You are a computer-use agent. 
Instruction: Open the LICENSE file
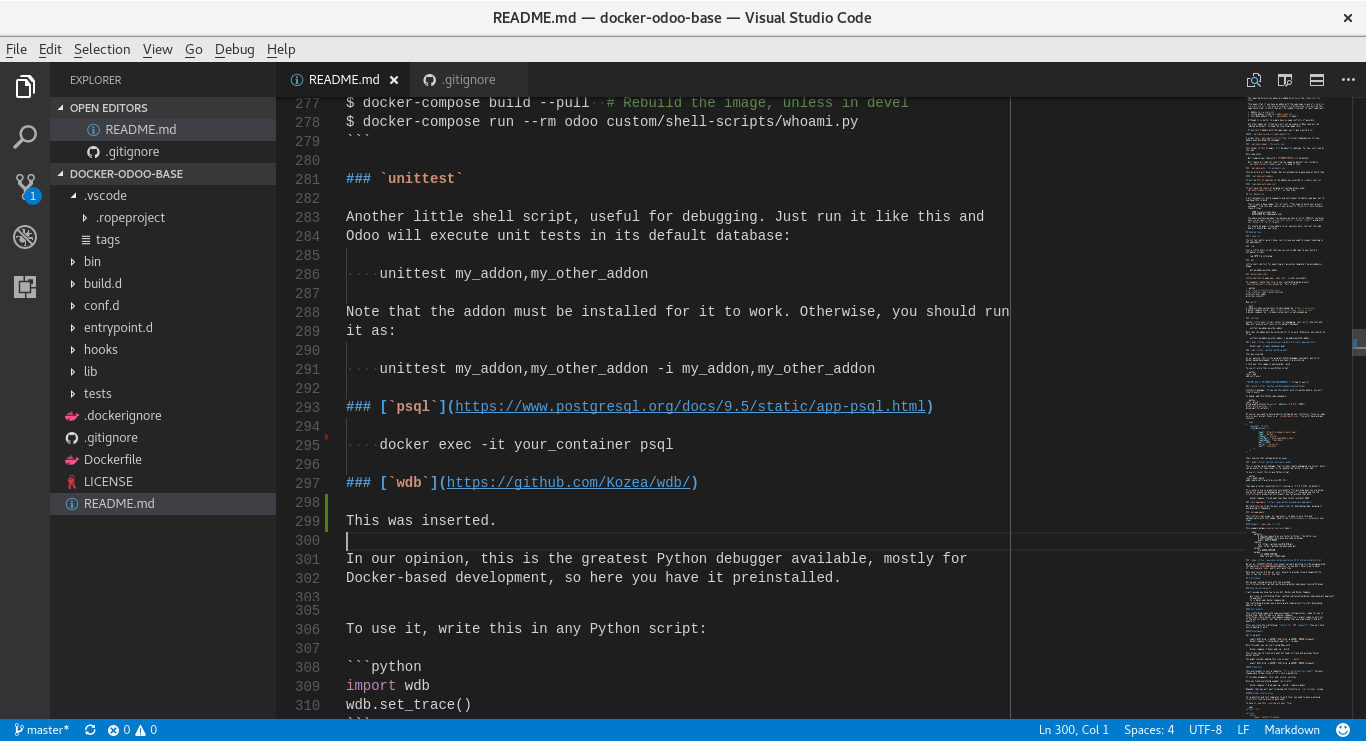coord(163,482)
